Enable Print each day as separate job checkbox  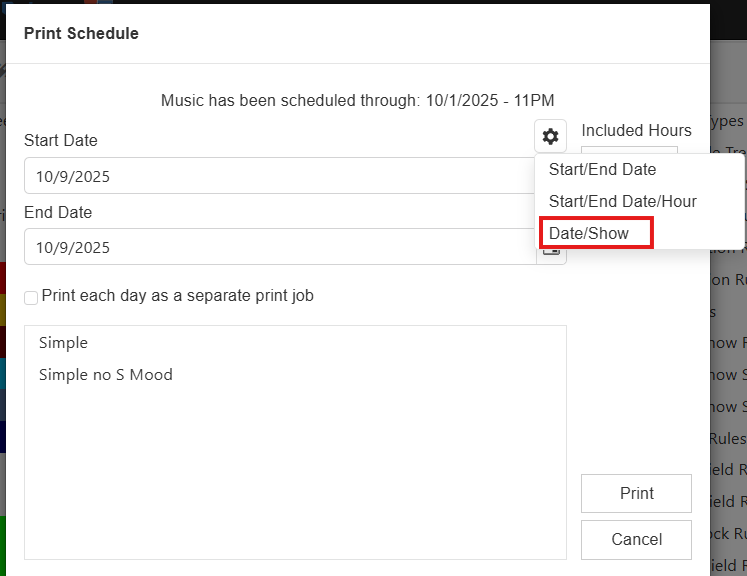pyautogui.click(x=31, y=297)
